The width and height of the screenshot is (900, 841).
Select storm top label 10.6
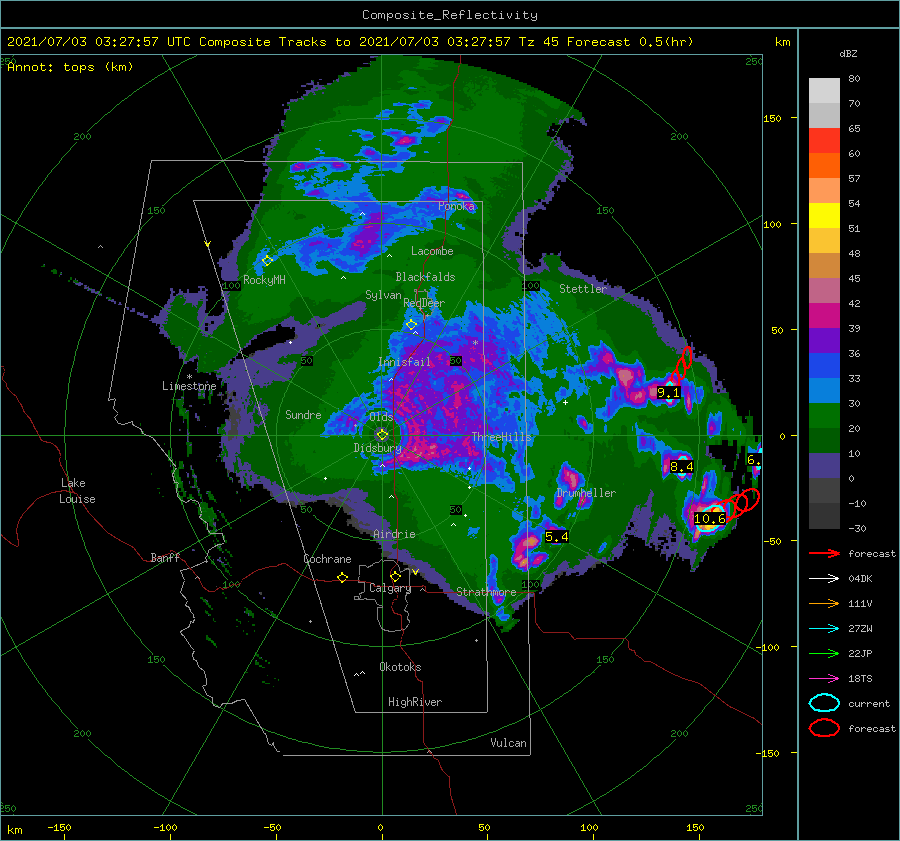[x=709, y=519]
